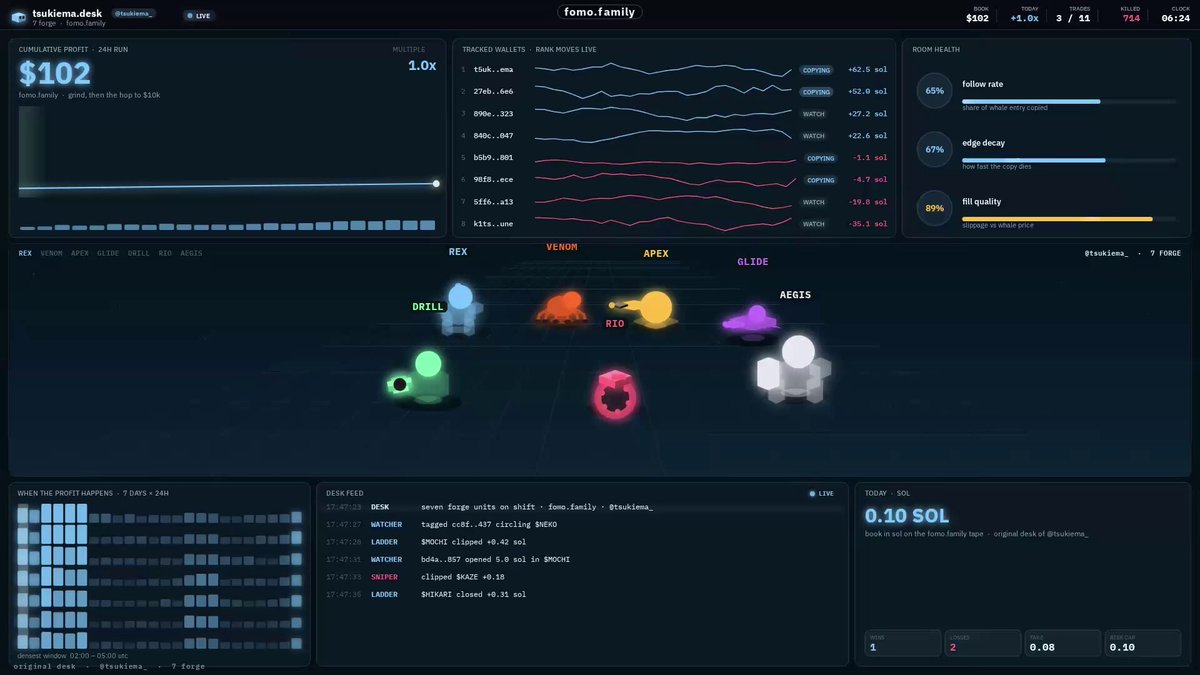The height and width of the screenshot is (675, 1200).
Task: Click the profit timing heatmap grid
Action: [160, 577]
